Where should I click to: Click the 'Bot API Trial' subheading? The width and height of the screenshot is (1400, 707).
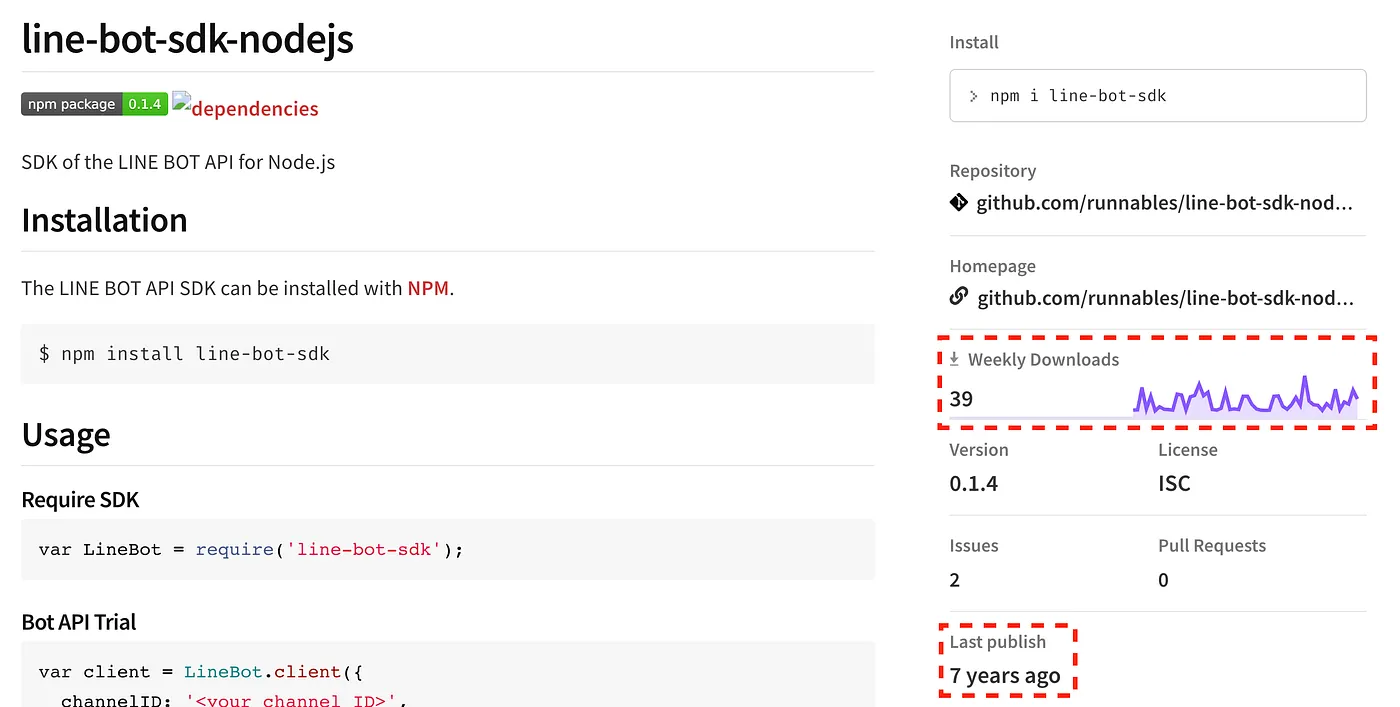click(x=79, y=622)
